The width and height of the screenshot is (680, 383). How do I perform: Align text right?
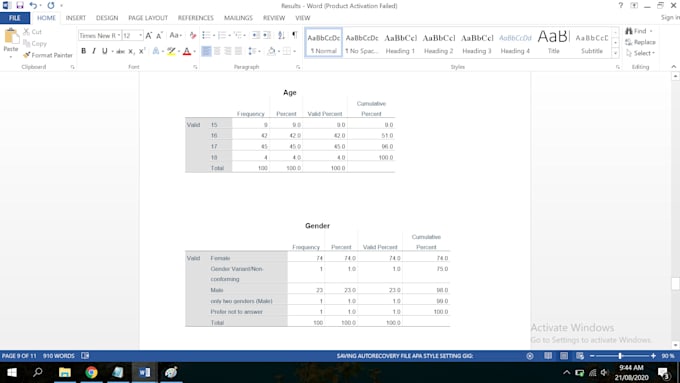228,51
